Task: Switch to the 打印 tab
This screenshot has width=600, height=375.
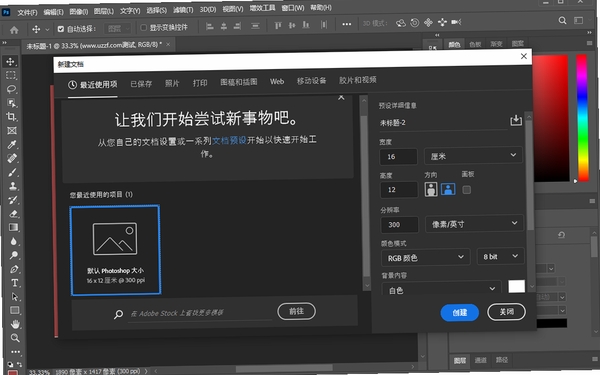Action: [x=200, y=83]
